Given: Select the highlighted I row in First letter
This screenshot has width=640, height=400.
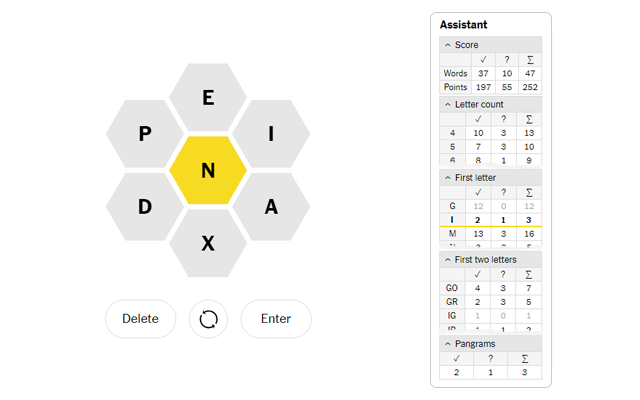Looking at the screenshot, I should (x=491, y=220).
